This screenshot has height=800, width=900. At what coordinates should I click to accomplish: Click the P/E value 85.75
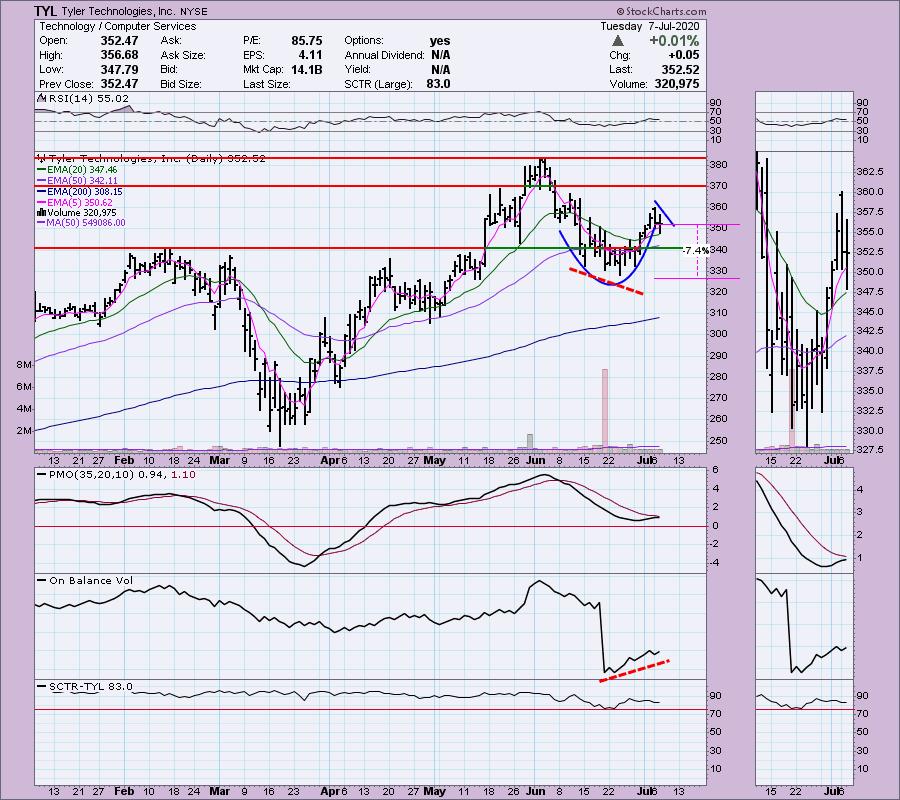pos(307,41)
